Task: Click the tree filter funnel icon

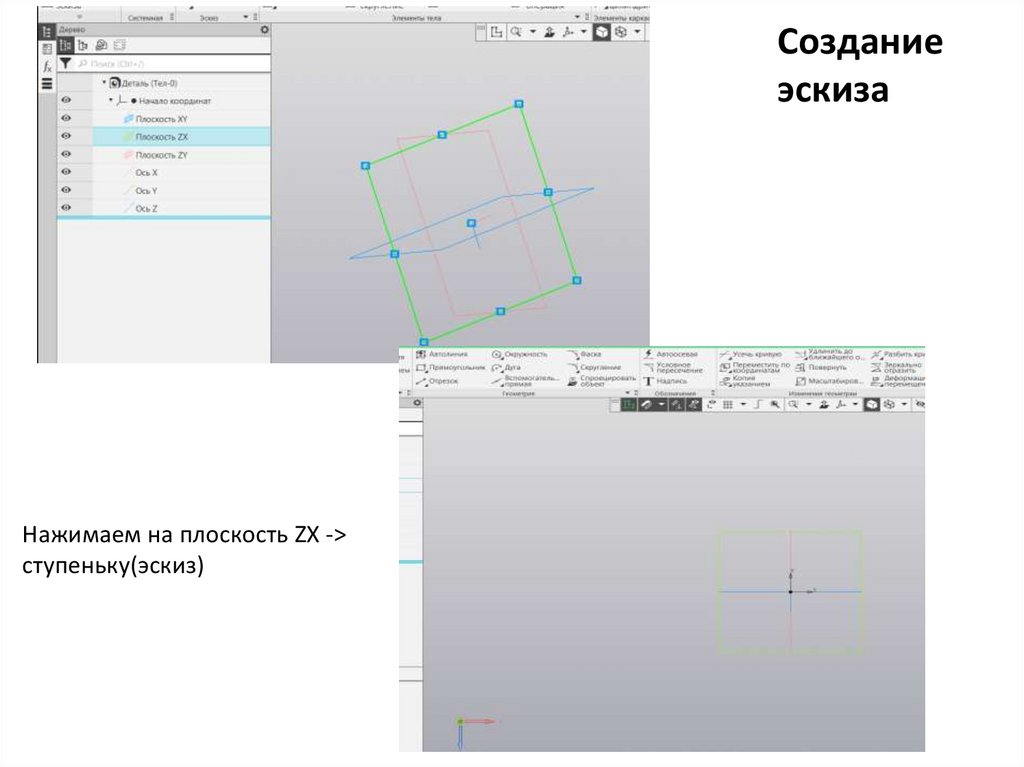Action: click(x=65, y=63)
